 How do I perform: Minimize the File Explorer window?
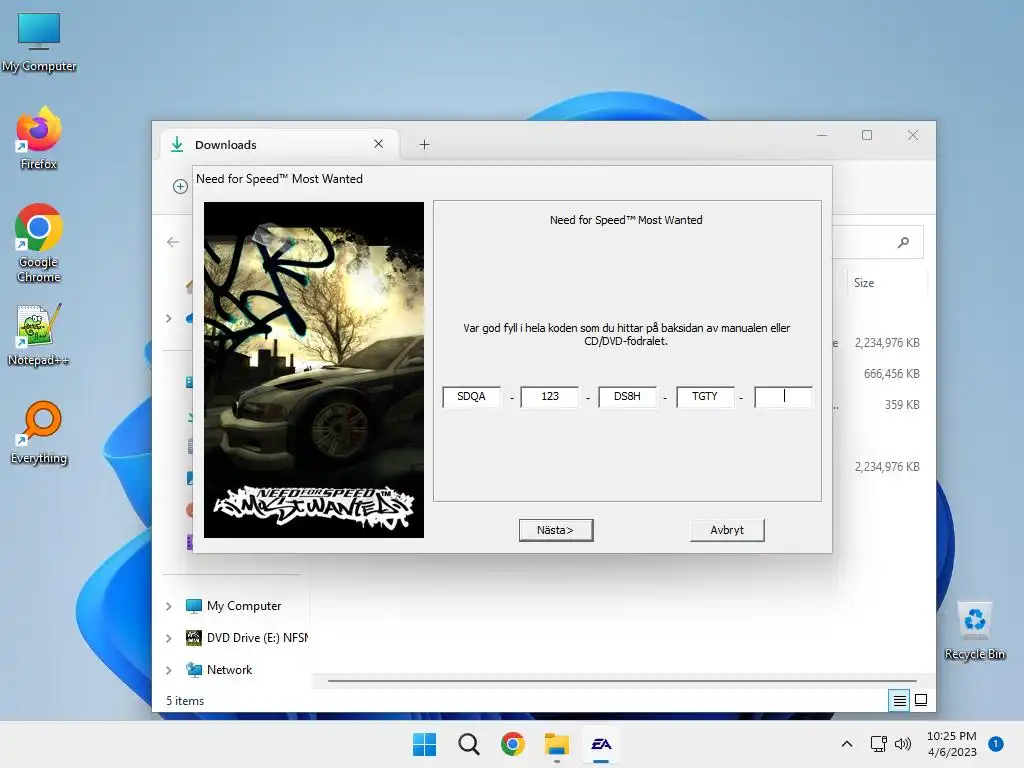click(x=822, y=135)
